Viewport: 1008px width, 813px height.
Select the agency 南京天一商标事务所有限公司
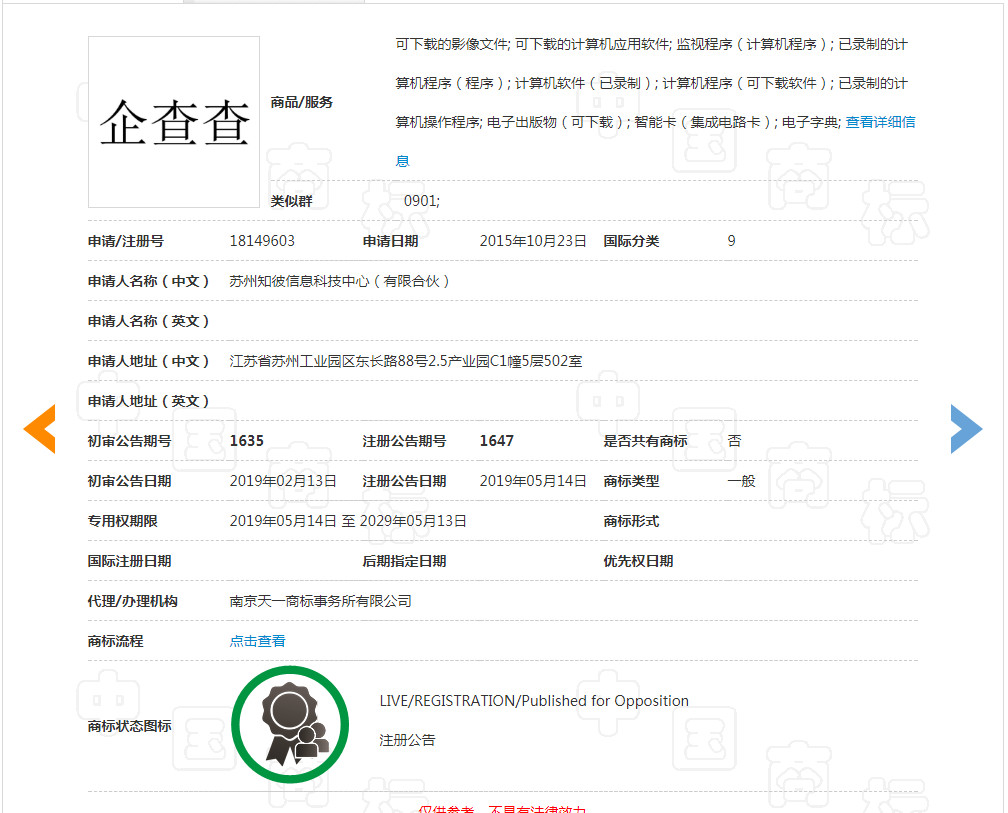(320, 601)
